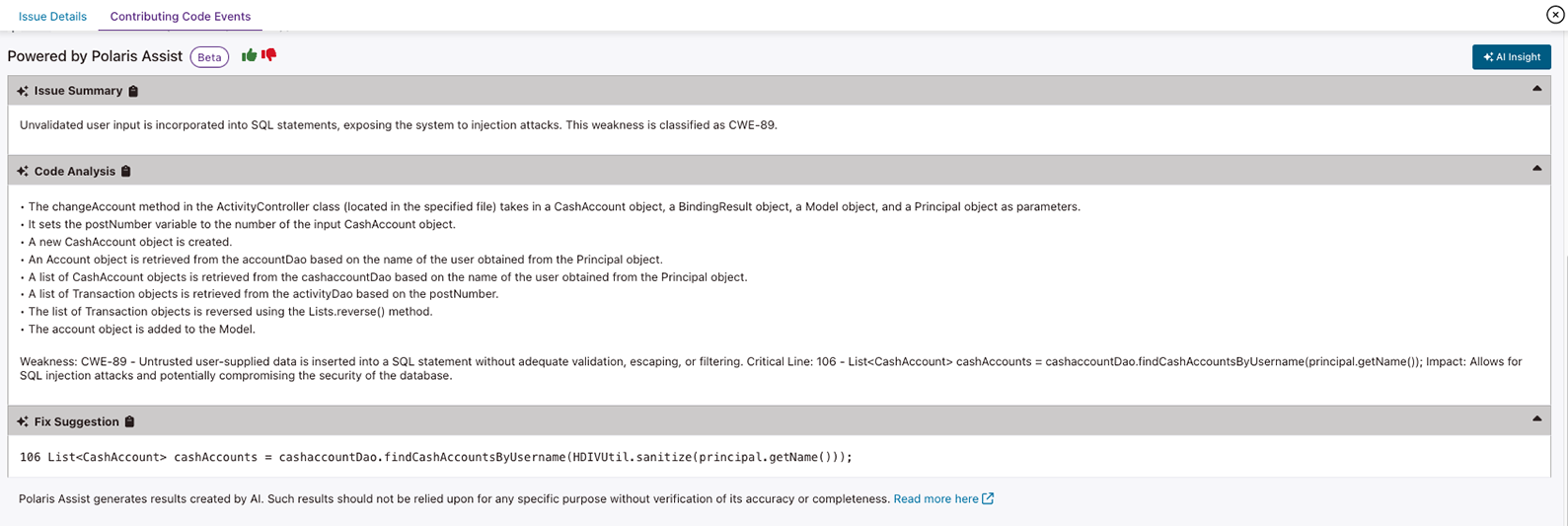This screenshot has width=1568, height=526.
Task: Close the issue panel with X button
Action: click(x=1555, y=15)
